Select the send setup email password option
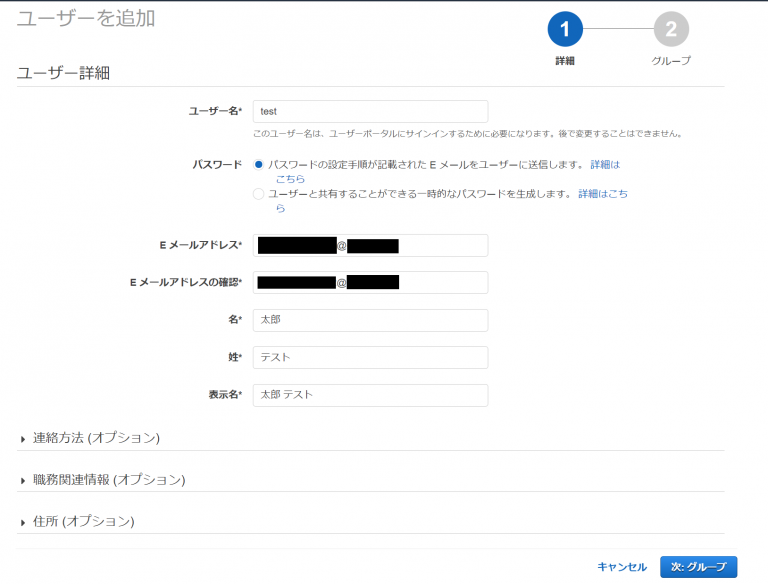This screenshot has height=584, width=768. (x=259, y=164)
